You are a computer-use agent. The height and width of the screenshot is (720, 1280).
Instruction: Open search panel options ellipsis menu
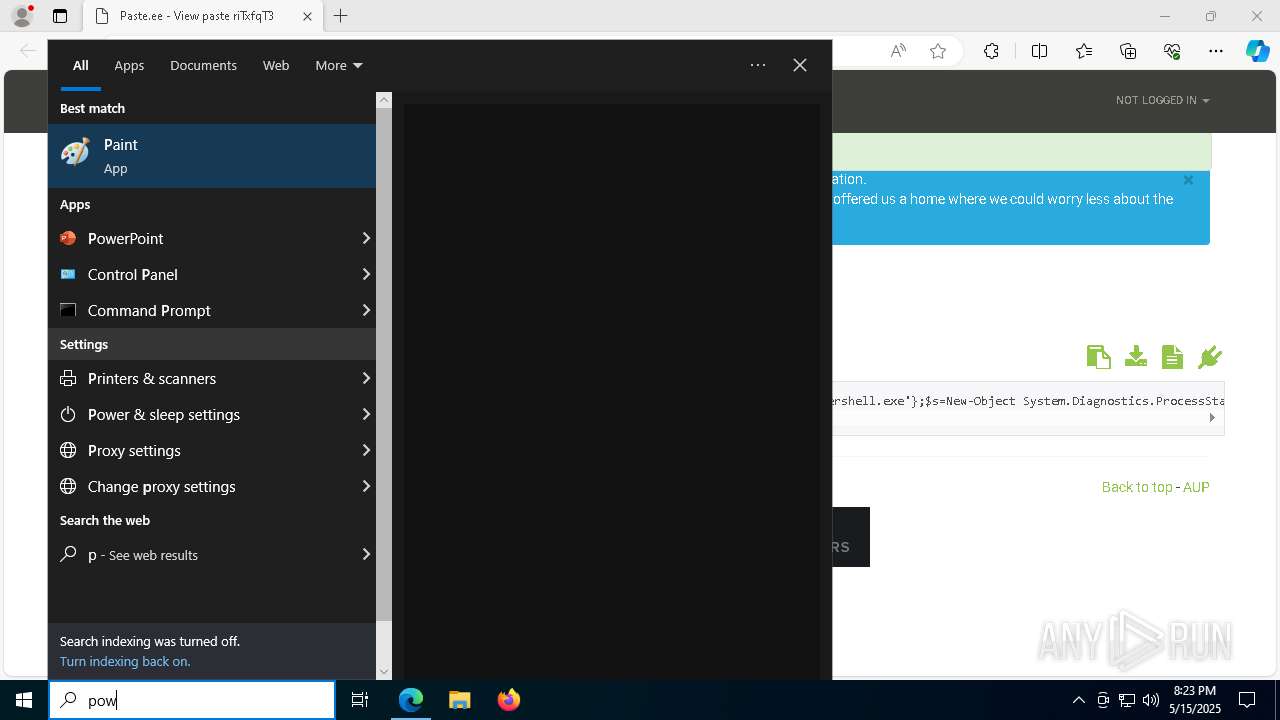coord(758,65)
